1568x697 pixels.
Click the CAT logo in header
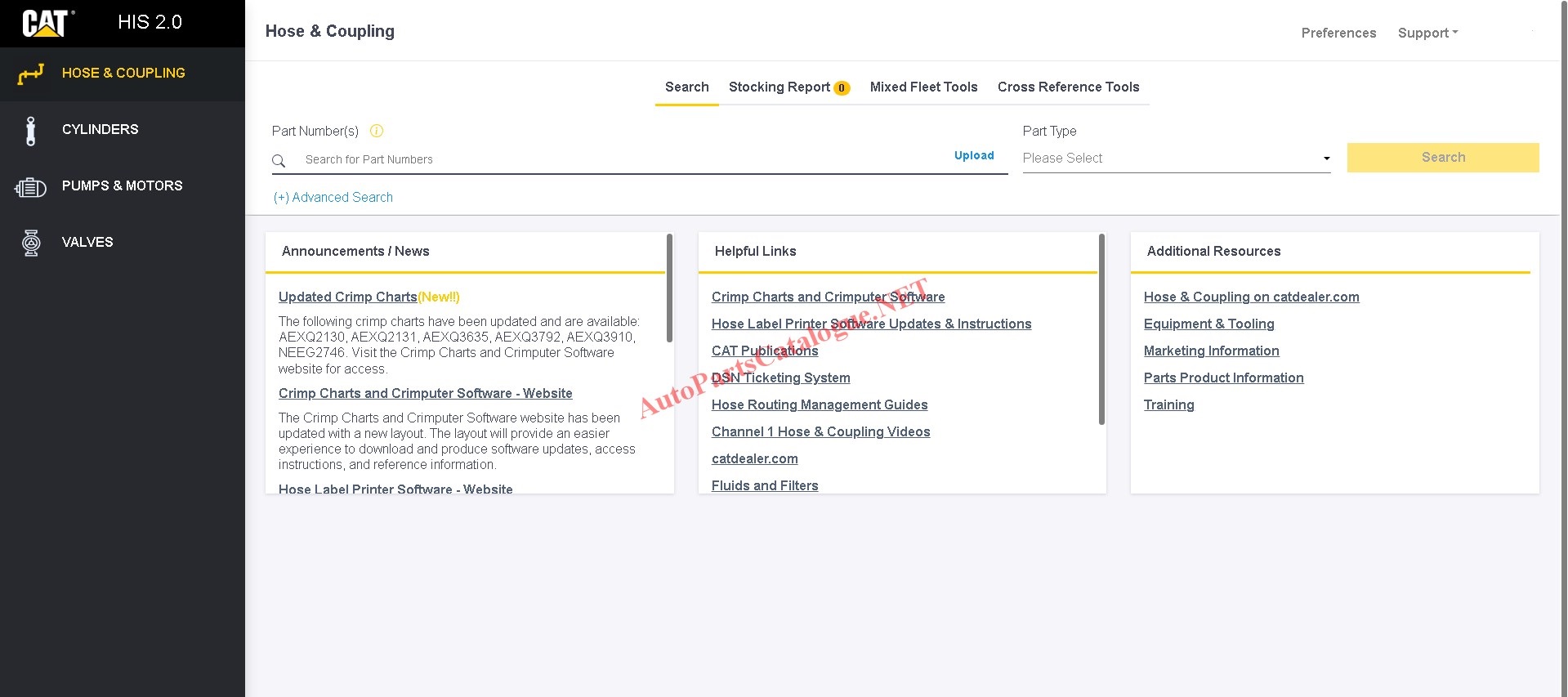coord(47,23)
